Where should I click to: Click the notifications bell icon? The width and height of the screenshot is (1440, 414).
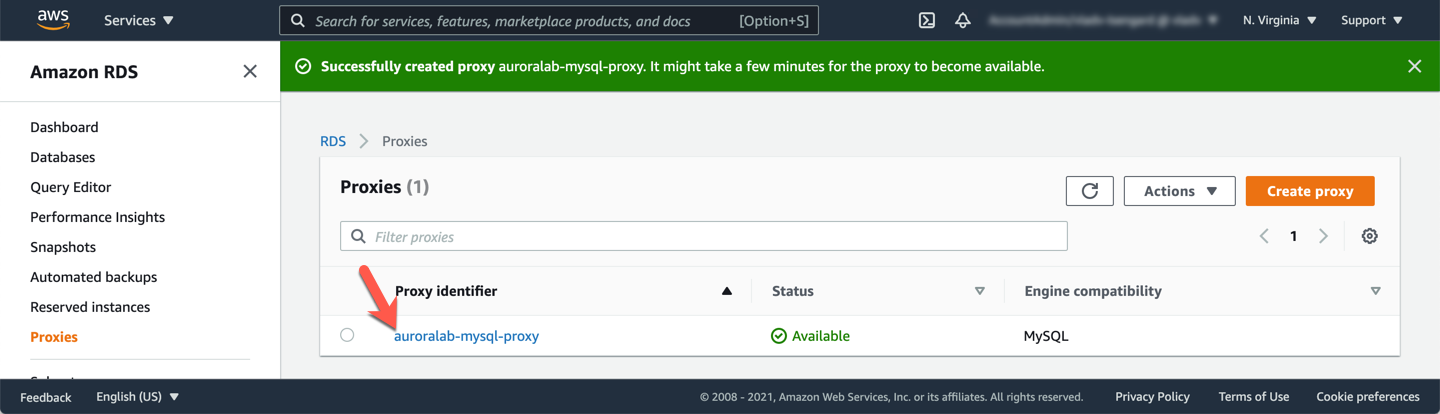962,20
